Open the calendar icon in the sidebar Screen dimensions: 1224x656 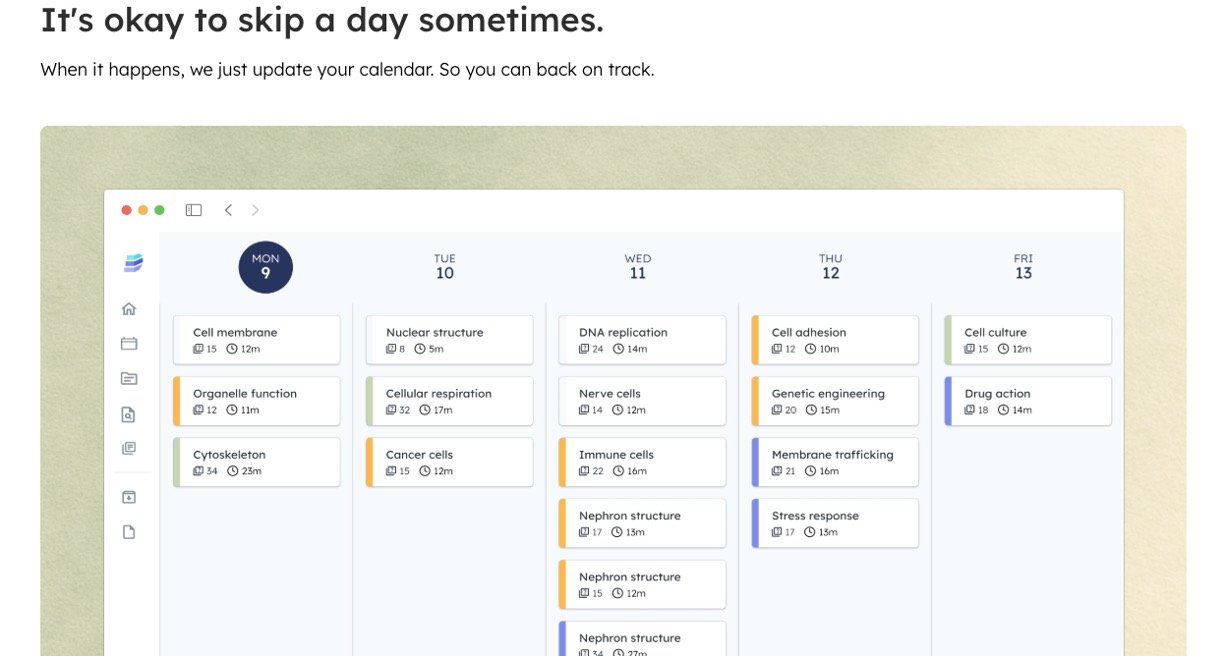click(x=129, y=344)
